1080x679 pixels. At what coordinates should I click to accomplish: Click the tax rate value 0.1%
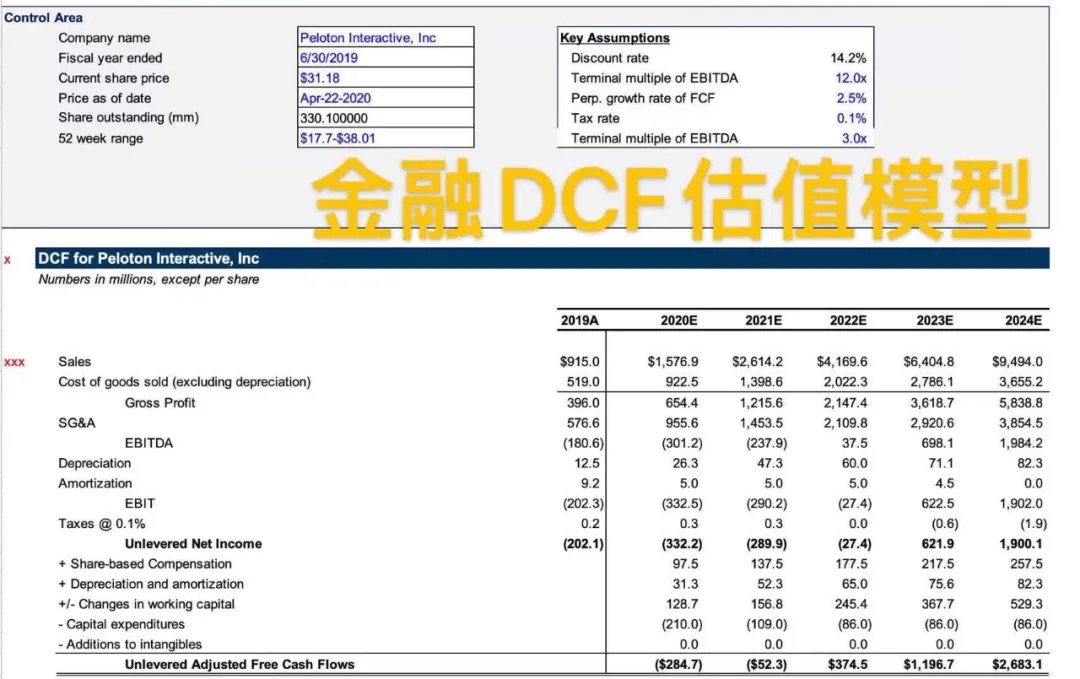(851, 118)
